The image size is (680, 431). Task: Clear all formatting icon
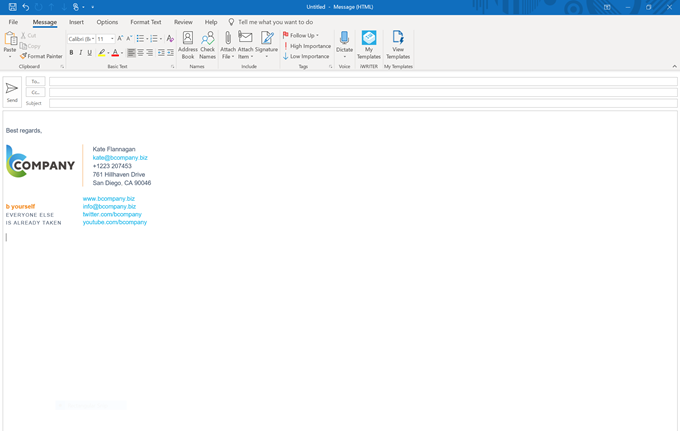click(170, 39)
